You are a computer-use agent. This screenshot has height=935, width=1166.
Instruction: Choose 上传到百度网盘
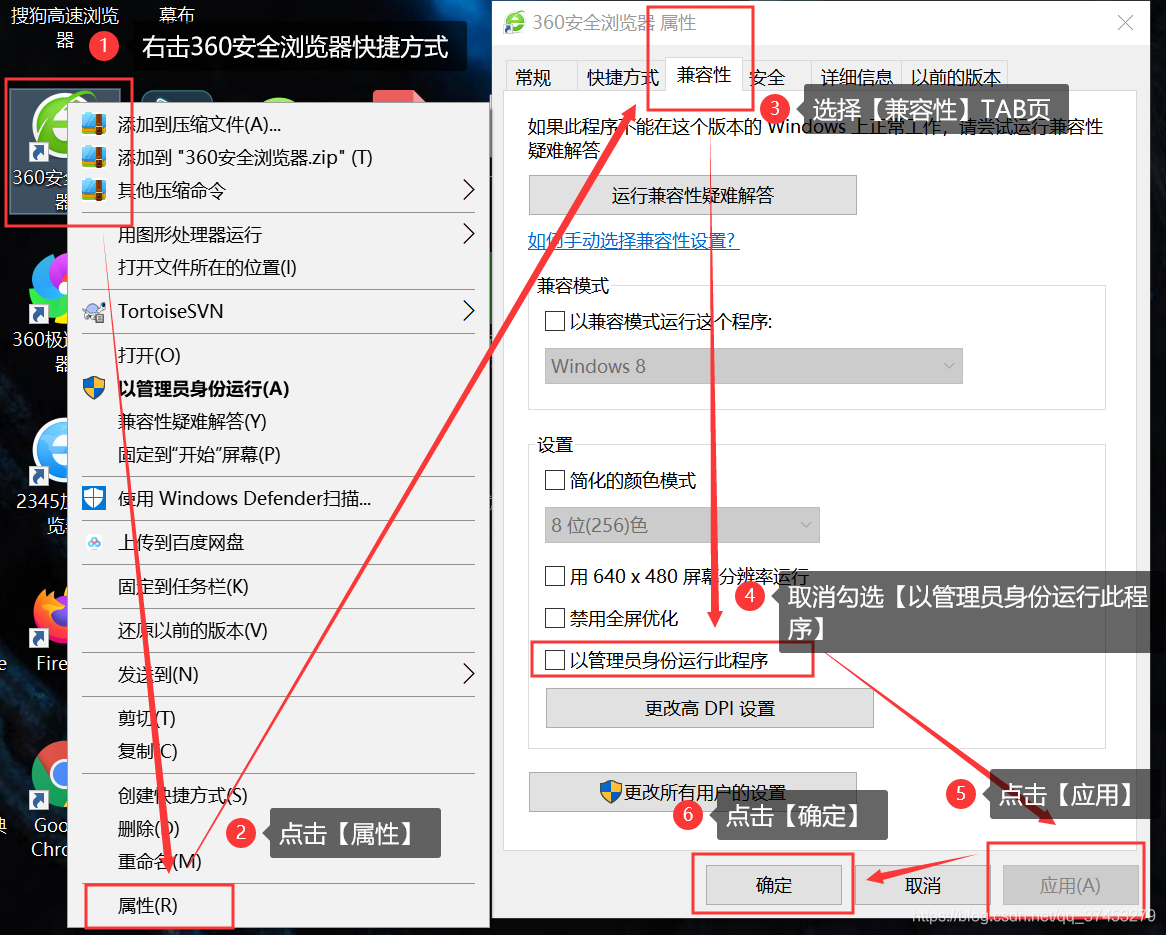pyautogui.click(x=278, y=542)
